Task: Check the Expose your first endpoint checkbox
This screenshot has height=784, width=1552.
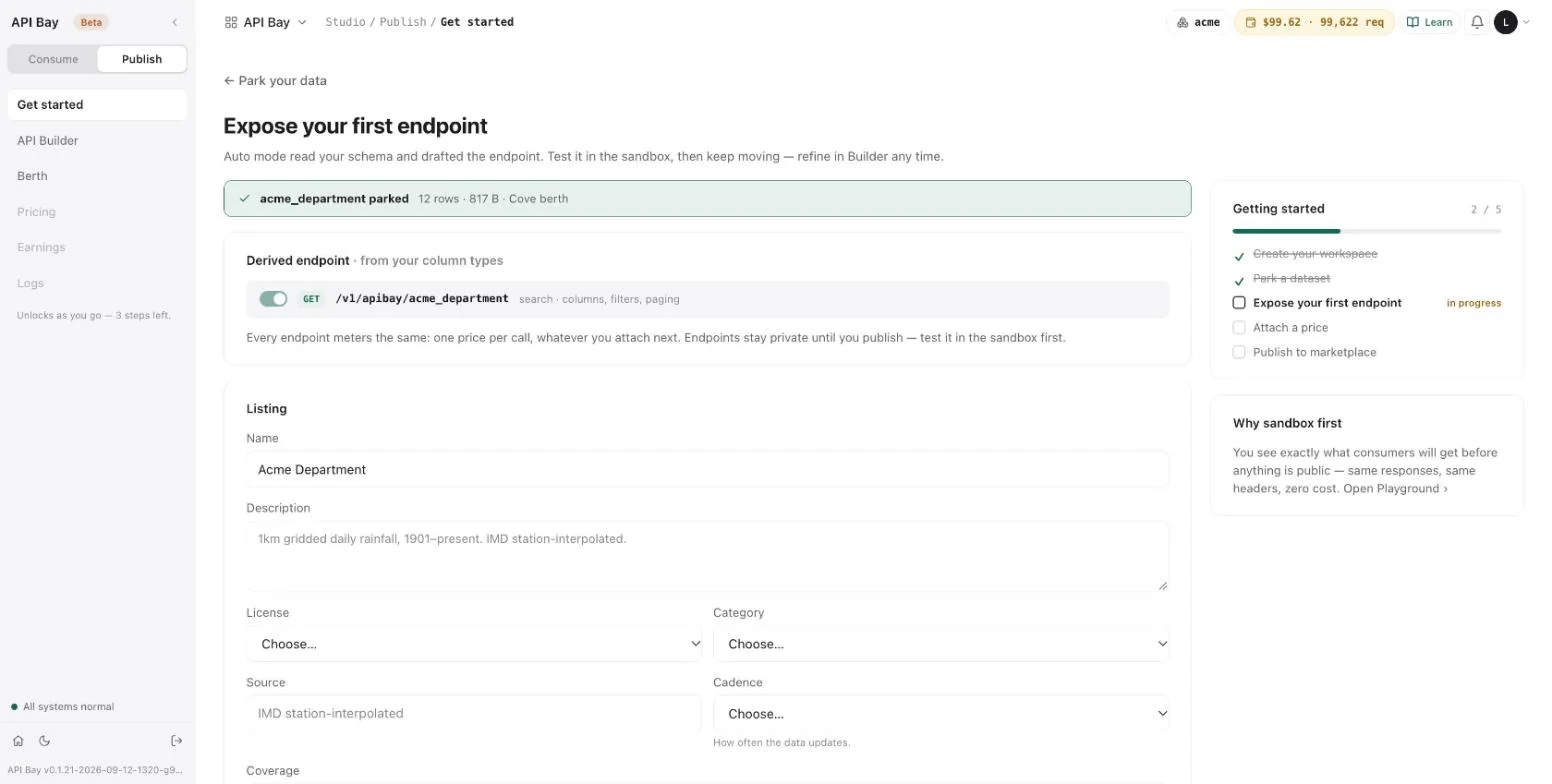Action: pos(1239,303)
